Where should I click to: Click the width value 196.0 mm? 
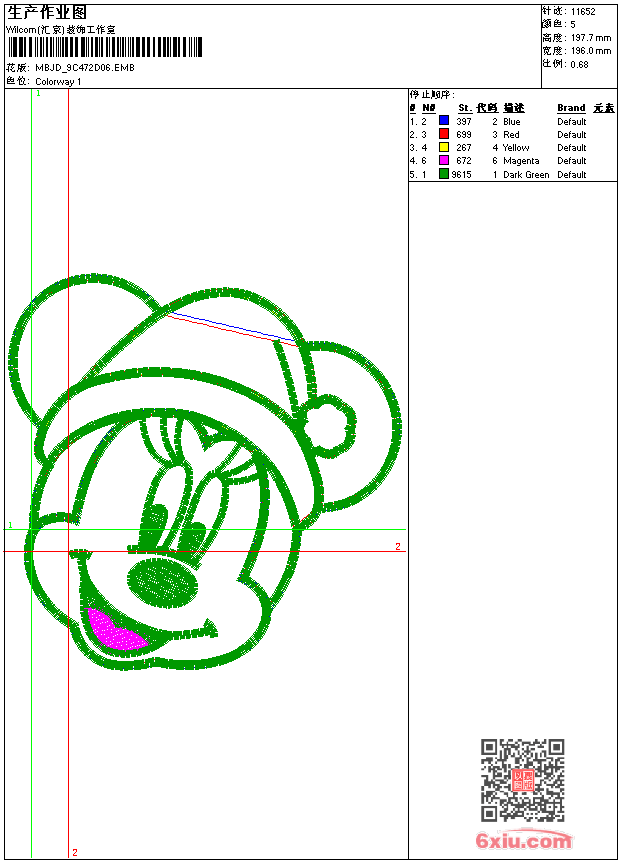591,51
